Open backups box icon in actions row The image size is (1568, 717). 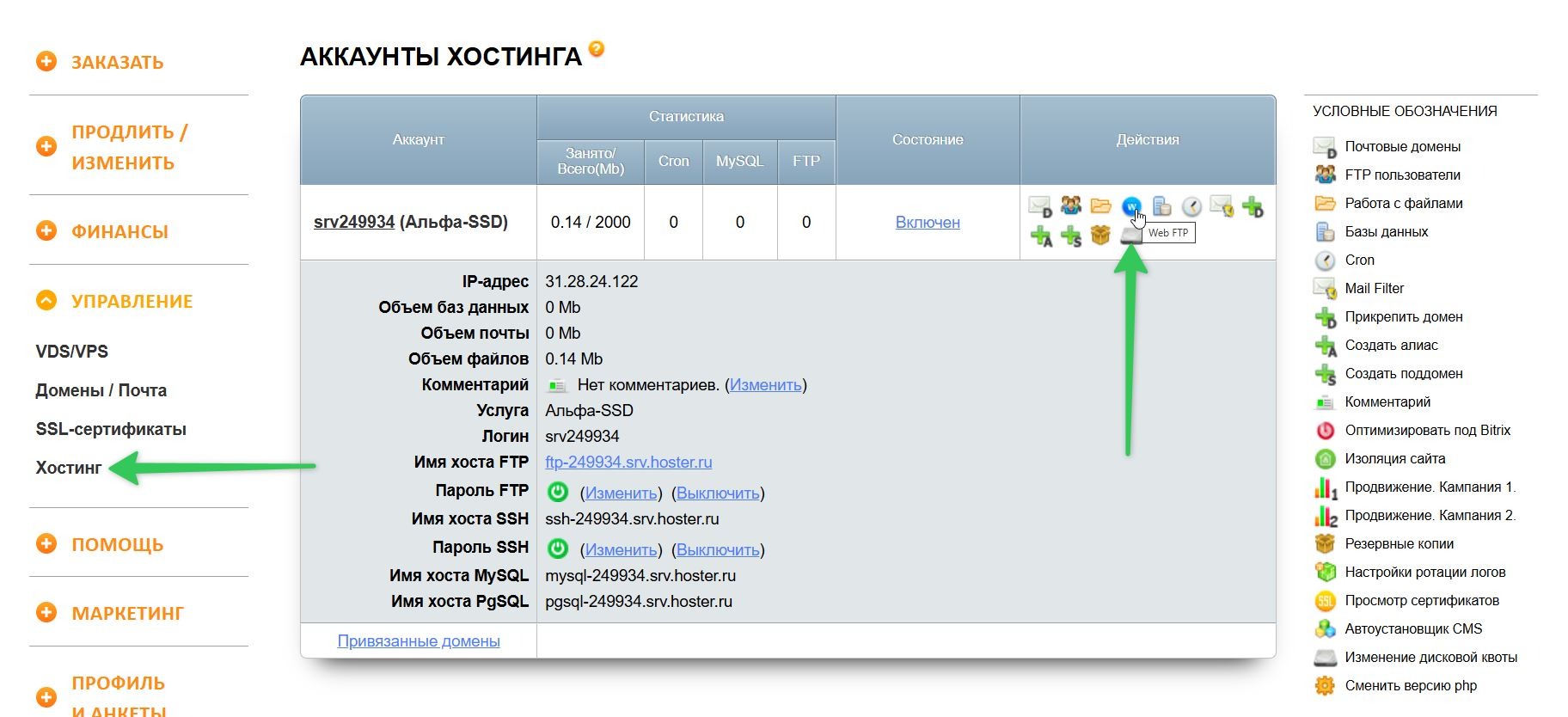pyautogui.click(x=1100, y=235)
